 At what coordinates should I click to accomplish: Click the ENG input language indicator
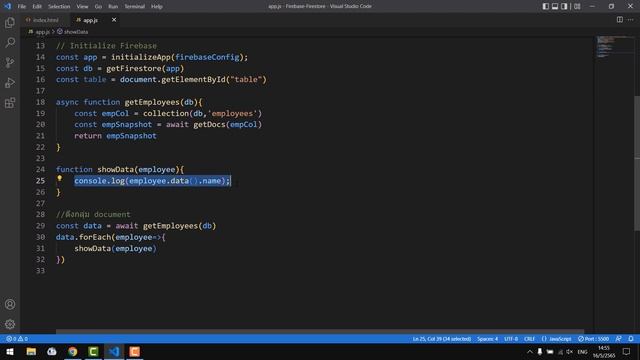click(582, 351)
